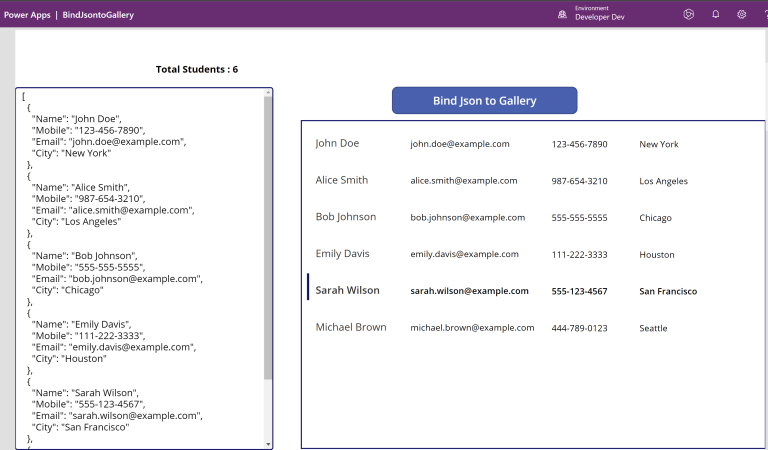768x450 pixels.
Task: Open the Copilot icon in header
Action: click(x=688, y=15)
